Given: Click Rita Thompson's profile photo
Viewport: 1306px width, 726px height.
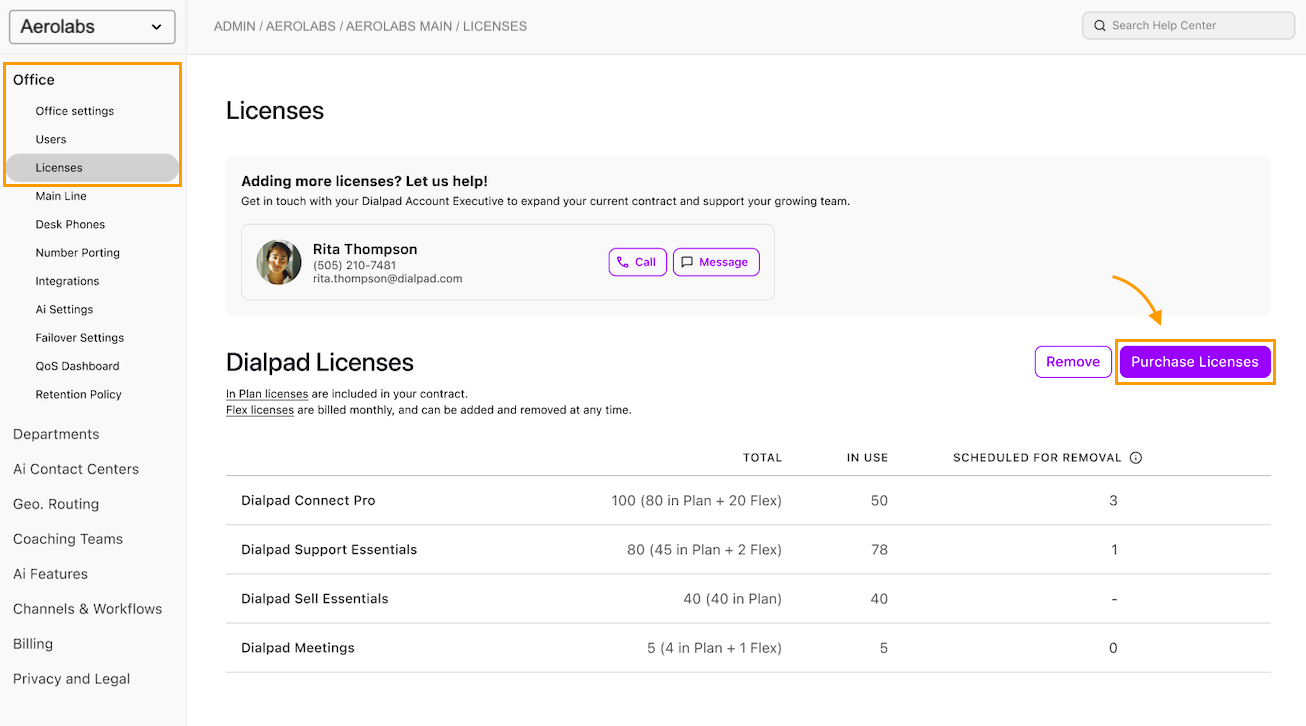Looking at the screenshot, I should (x=279, y=262).
